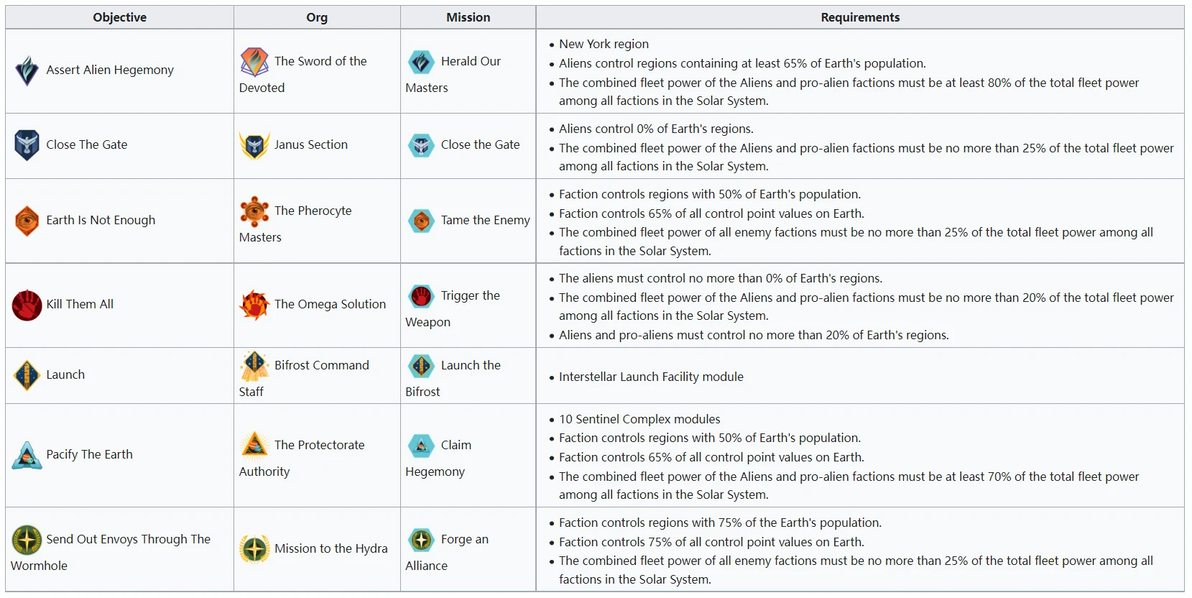Image resolution: width=1192 pixels, height=598 pixels.
Task: Select the Requirements column header
Action: pyautogui.click(x=860, y=17)
